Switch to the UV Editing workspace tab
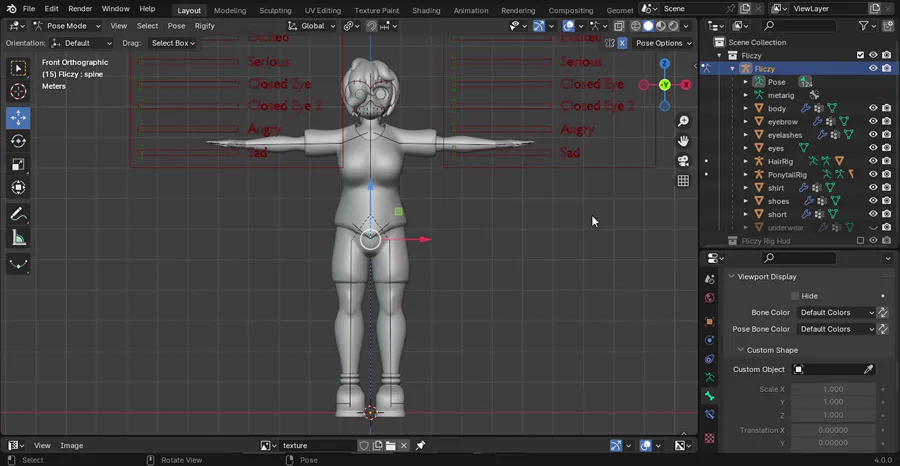The image size is (900, 466). pos(323,10)
